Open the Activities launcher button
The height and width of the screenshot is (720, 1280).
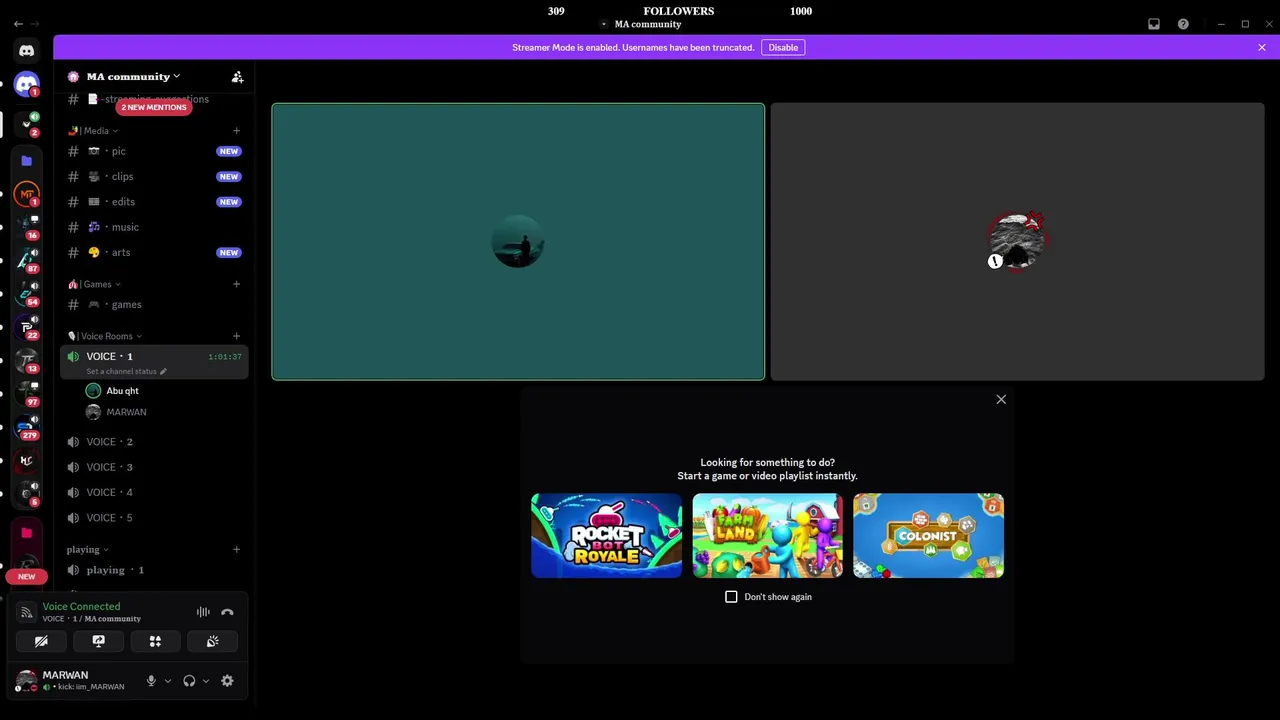point(155,641)
